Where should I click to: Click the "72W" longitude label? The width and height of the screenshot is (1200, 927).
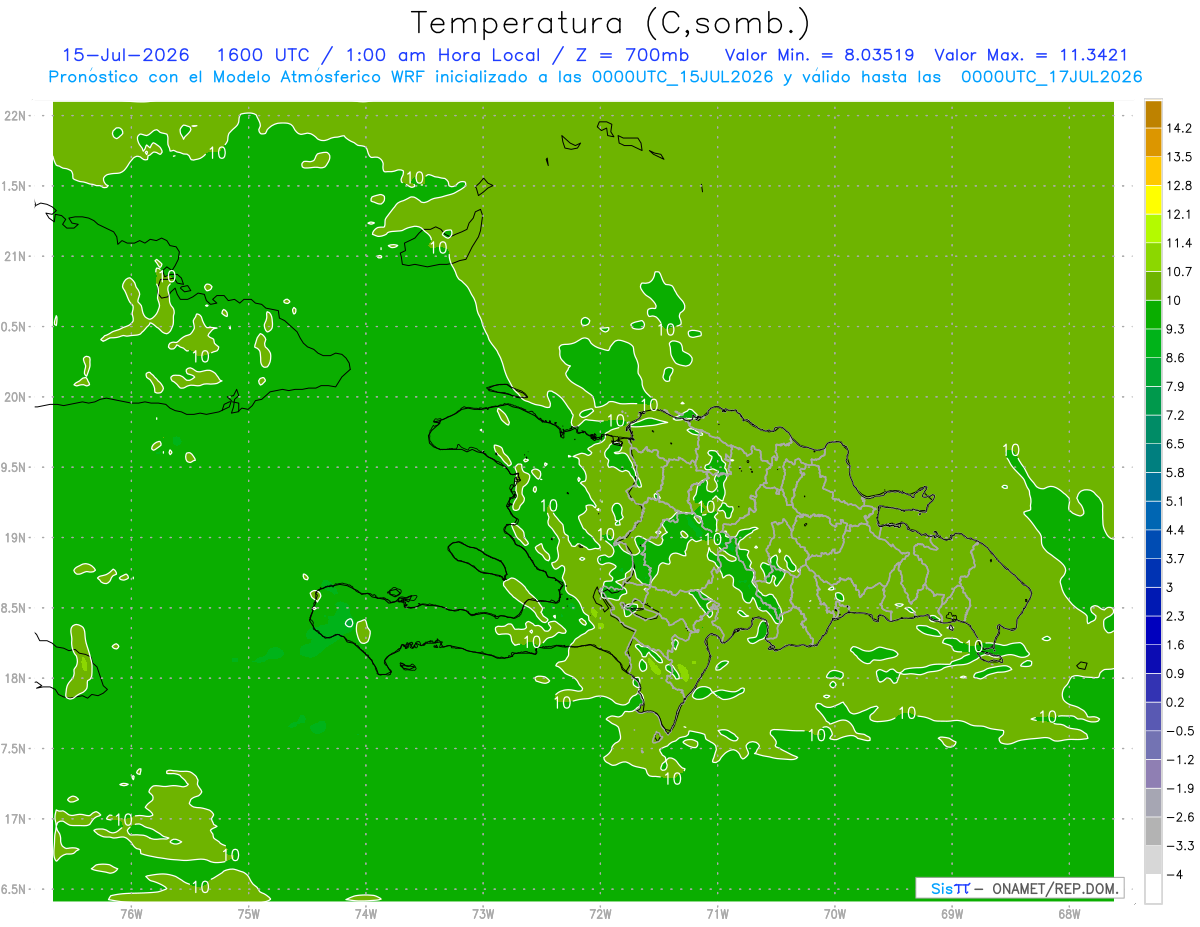coord(600,913)
